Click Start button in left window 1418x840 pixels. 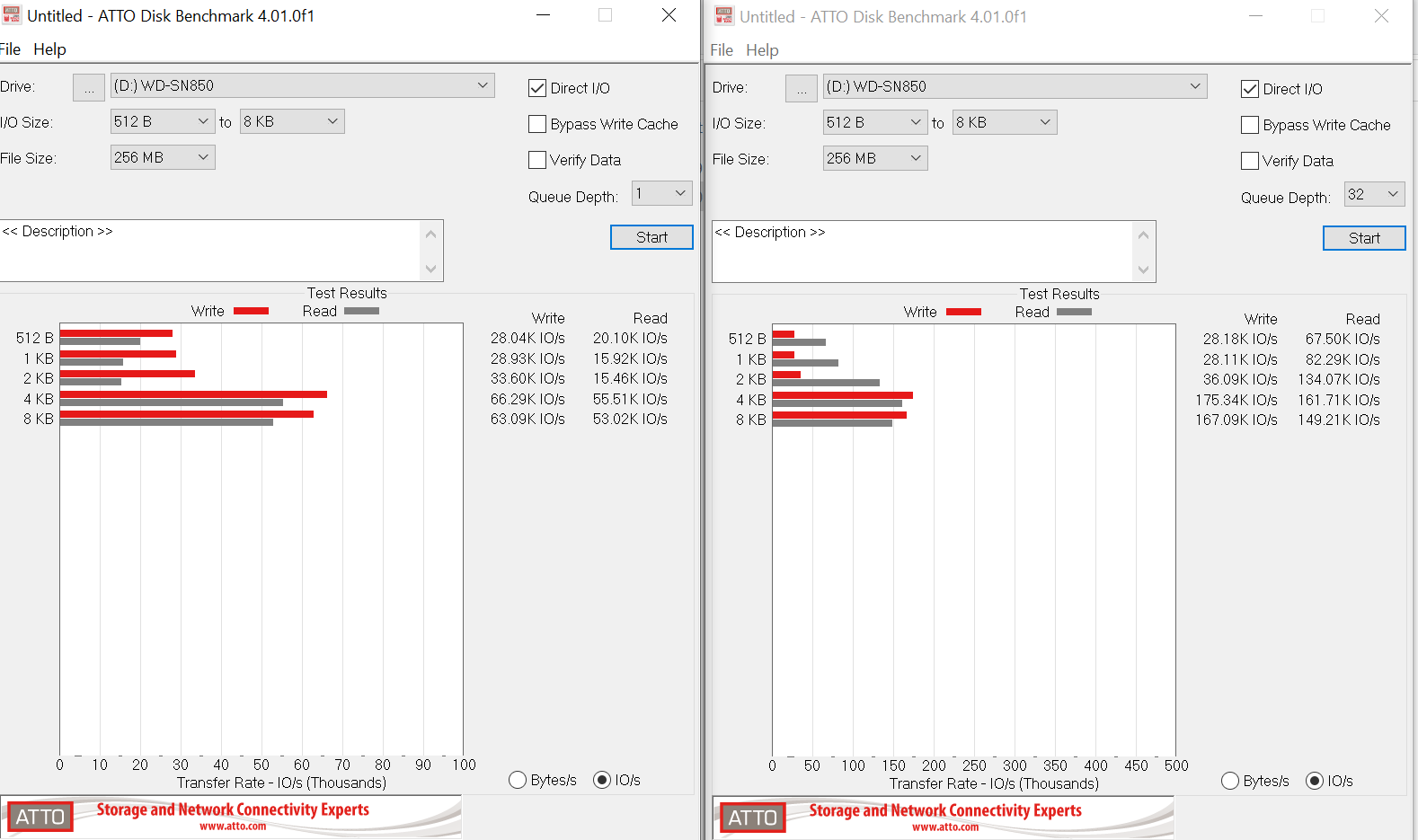click(x=651, y=237)
